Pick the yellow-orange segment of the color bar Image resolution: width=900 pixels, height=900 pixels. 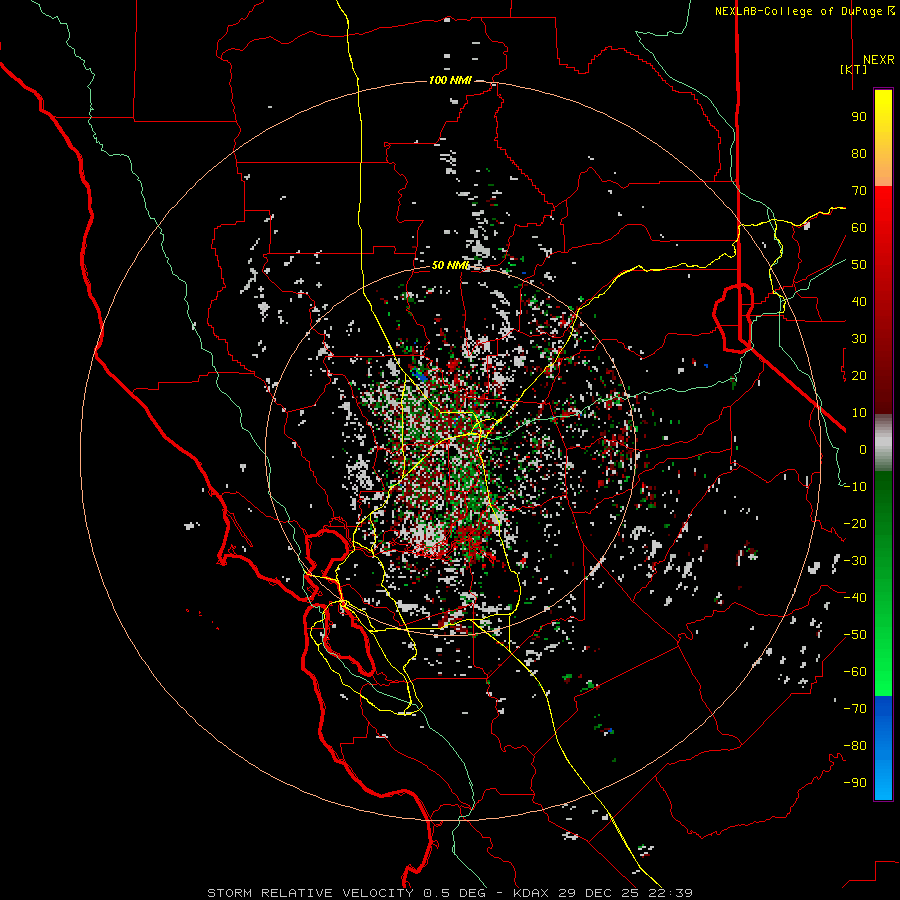click(x=883, y=138)
